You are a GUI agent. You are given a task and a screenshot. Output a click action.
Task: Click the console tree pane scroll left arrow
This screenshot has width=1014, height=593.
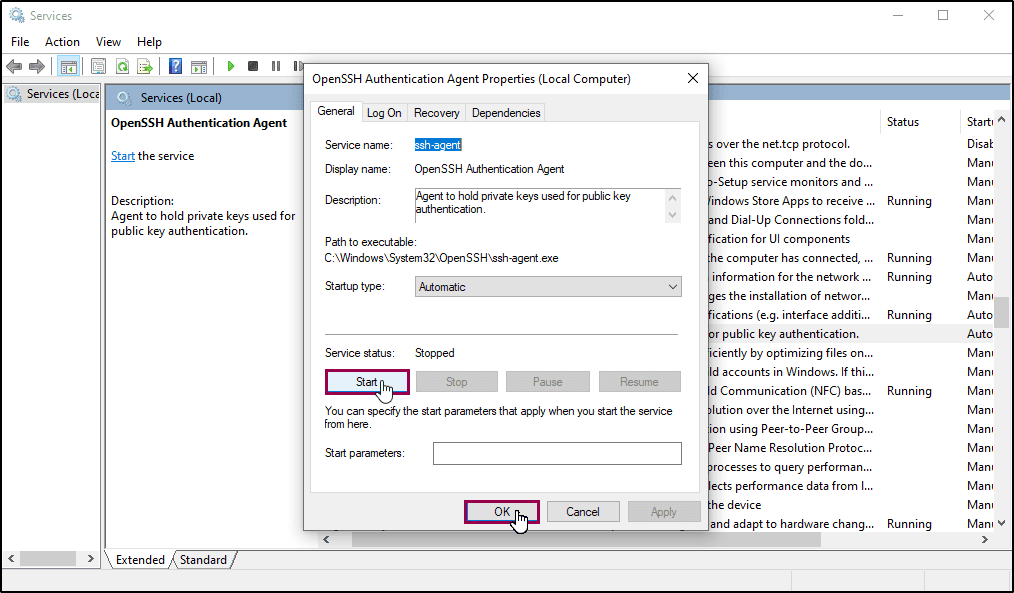point(11,558)
